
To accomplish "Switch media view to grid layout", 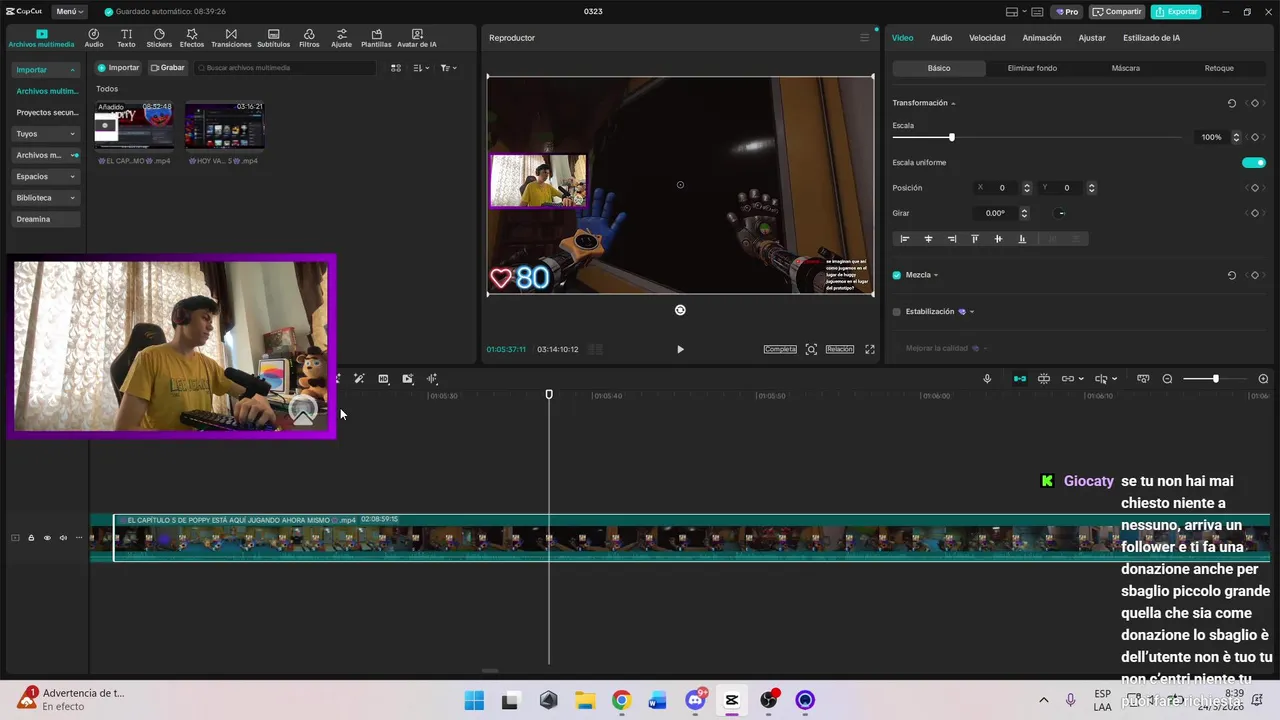I will pos(396,68).
